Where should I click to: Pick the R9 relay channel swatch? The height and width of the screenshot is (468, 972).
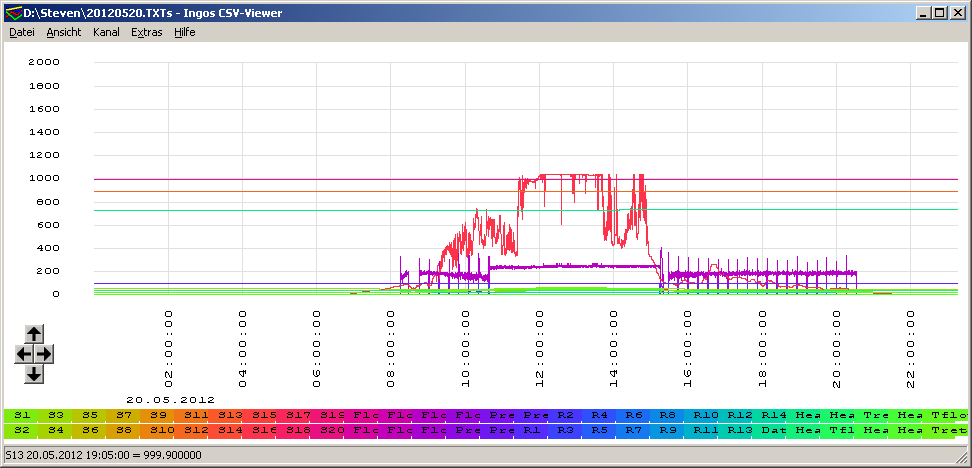point(668,430)
